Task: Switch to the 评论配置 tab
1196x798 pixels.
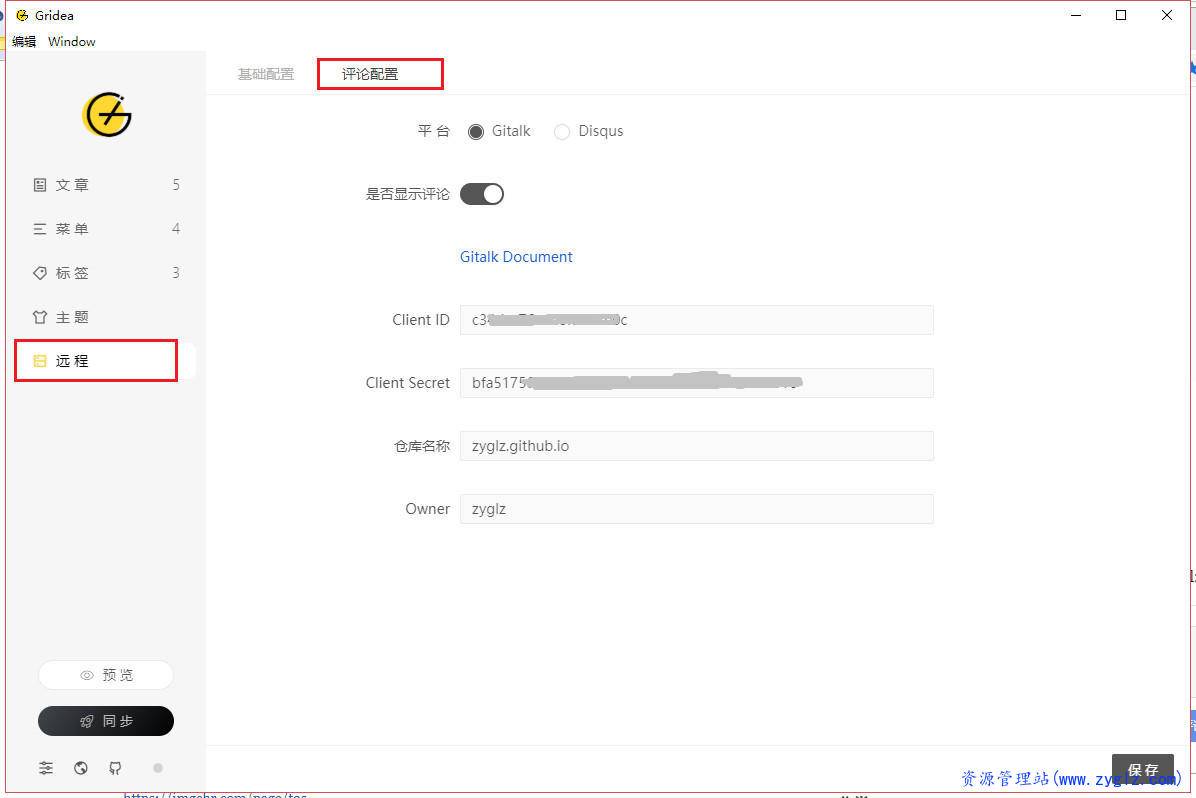Action: pyautogui.click(x=370, y=74)
